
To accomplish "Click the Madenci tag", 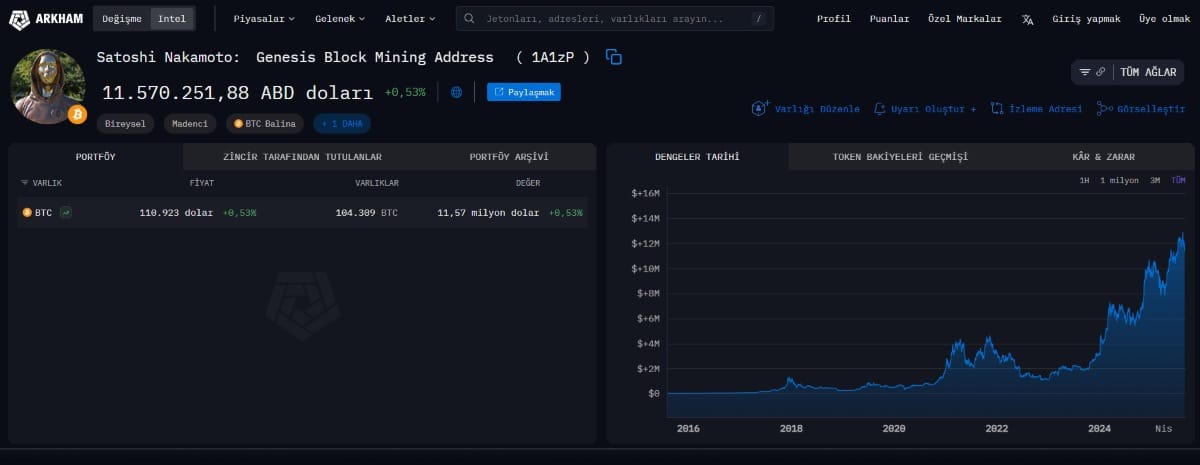I will pos(190,124).
